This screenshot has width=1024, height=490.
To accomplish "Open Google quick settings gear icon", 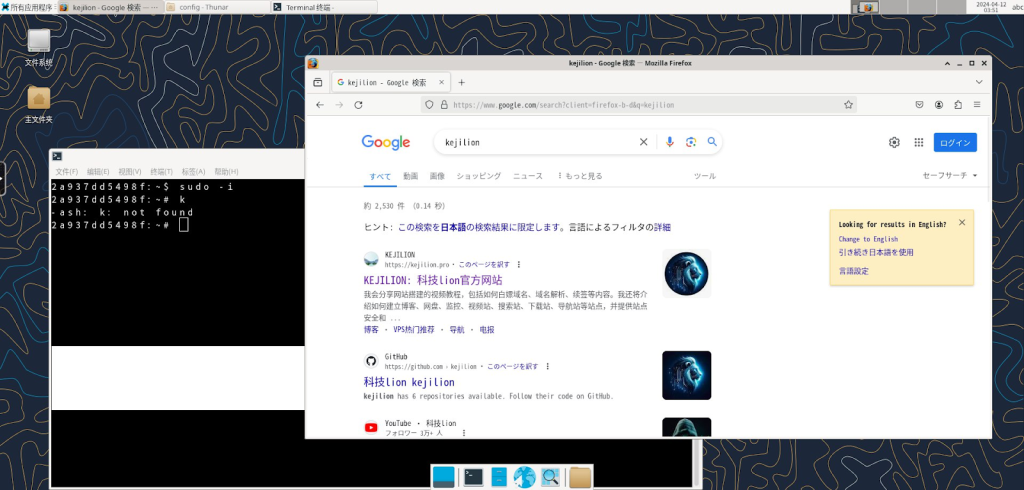I will [x=894, y=143].
